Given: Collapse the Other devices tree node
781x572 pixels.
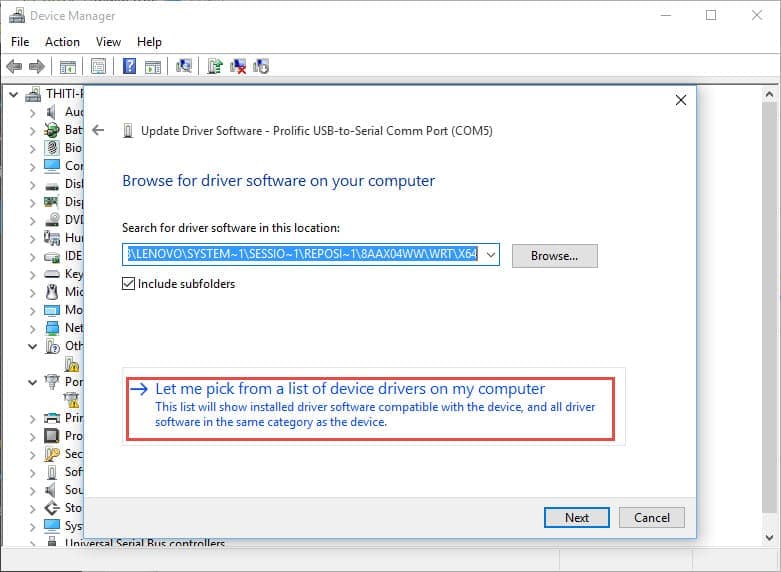Looking at the screenshot, I should pyautogui.click(x=32, y=346).
